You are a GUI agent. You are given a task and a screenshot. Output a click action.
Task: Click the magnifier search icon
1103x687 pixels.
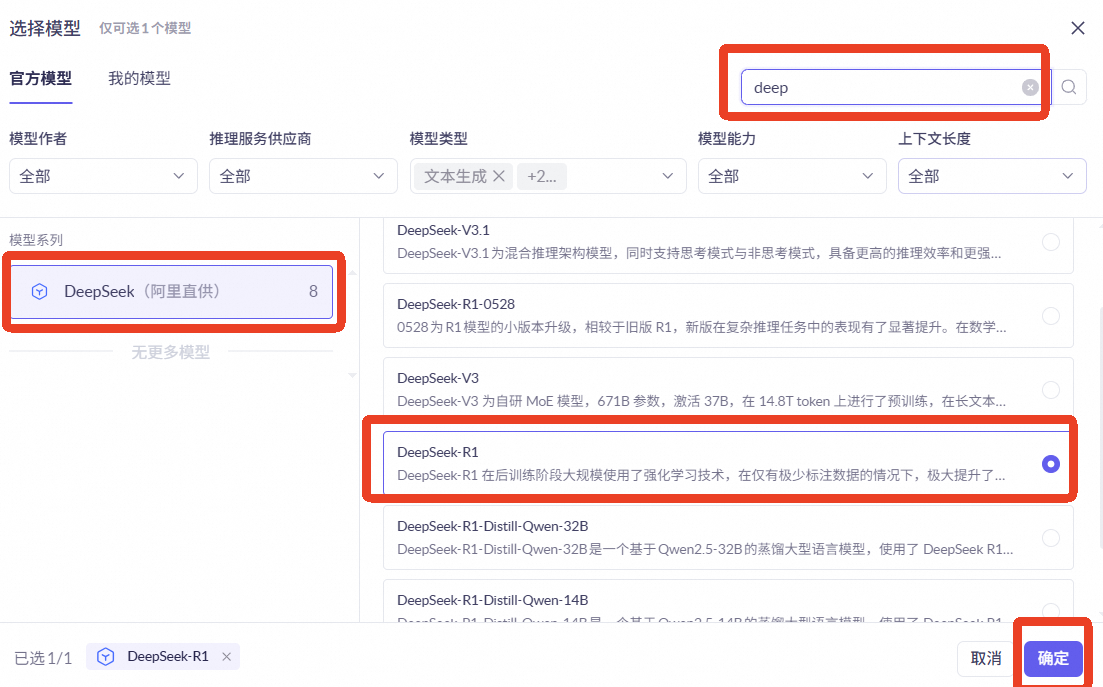coord(1069,87)
